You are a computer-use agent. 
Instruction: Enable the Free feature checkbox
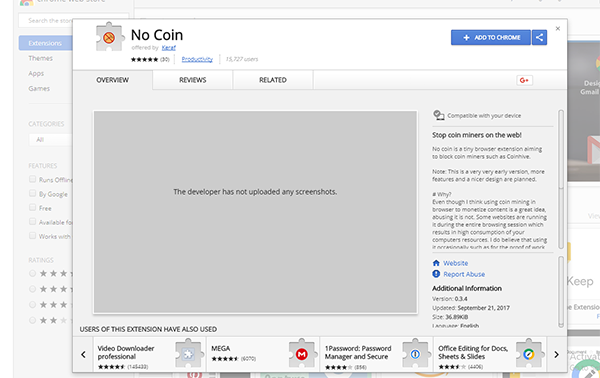point(33,207)
